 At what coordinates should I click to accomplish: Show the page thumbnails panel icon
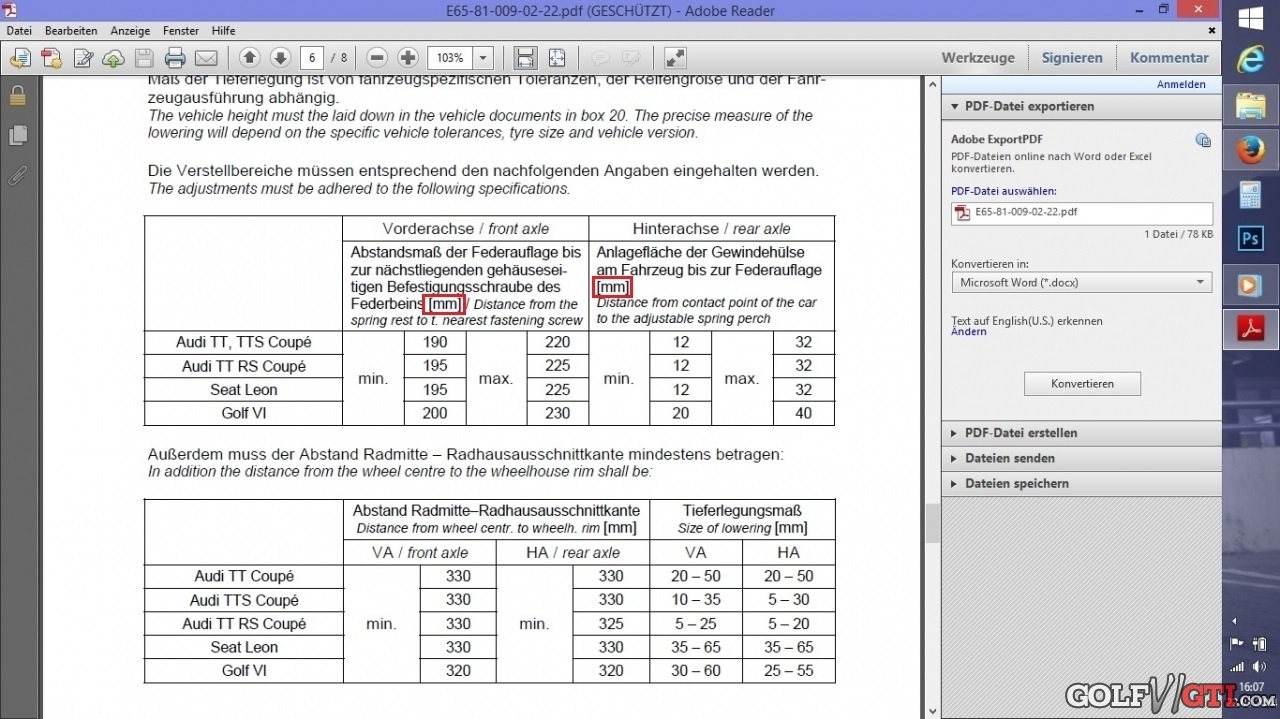[x=17, y=135]
